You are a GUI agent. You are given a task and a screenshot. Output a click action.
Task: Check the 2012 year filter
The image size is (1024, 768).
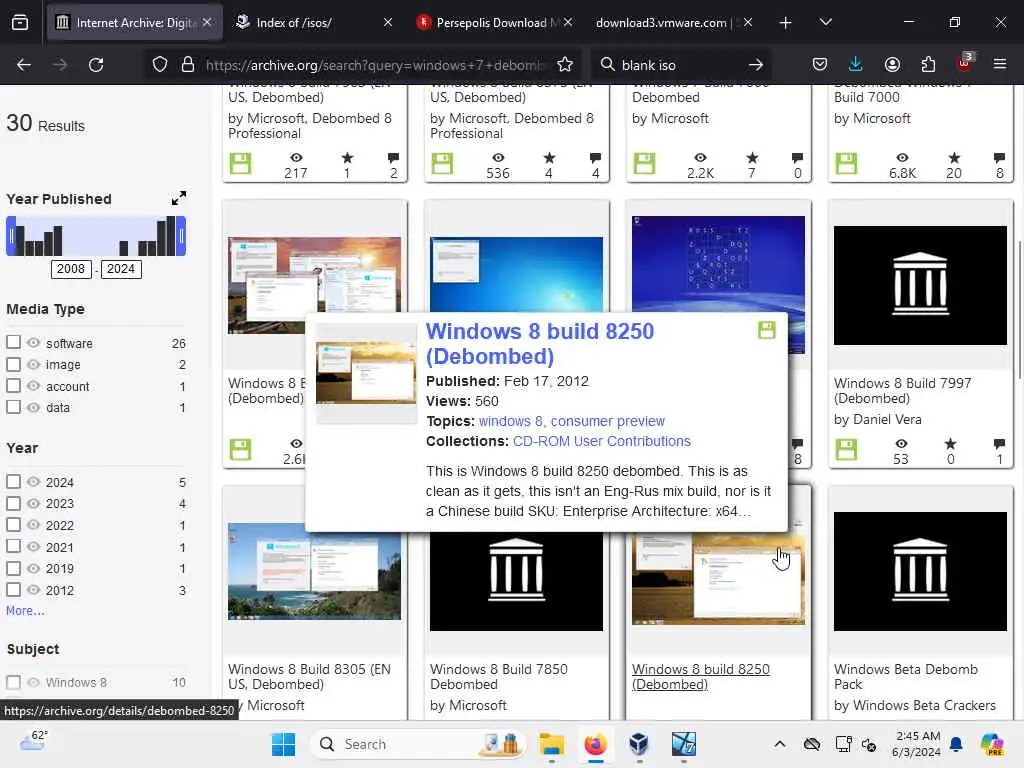[13, 589]
